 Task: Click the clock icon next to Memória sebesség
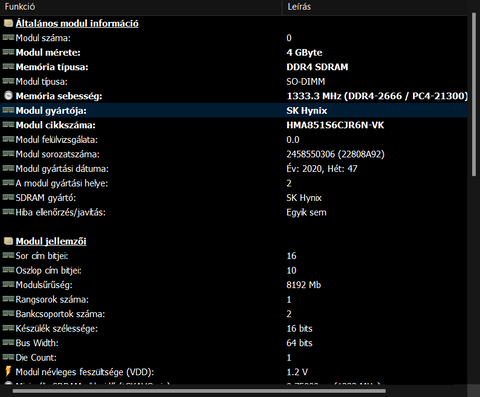(x=8, y=96)
